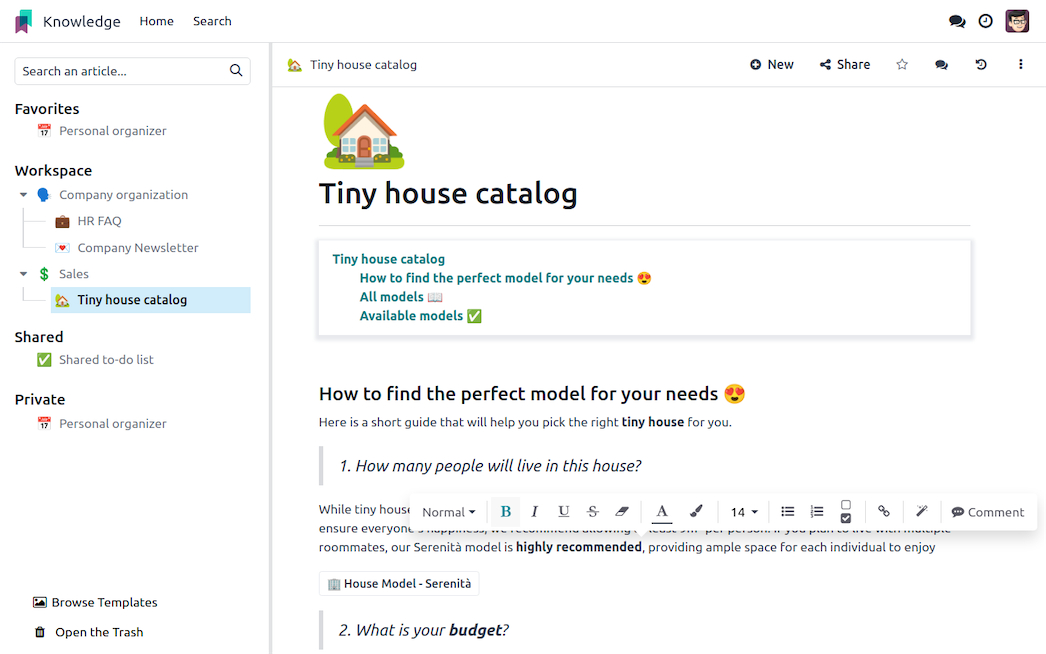Go to the Home menu

coord(156,21)
